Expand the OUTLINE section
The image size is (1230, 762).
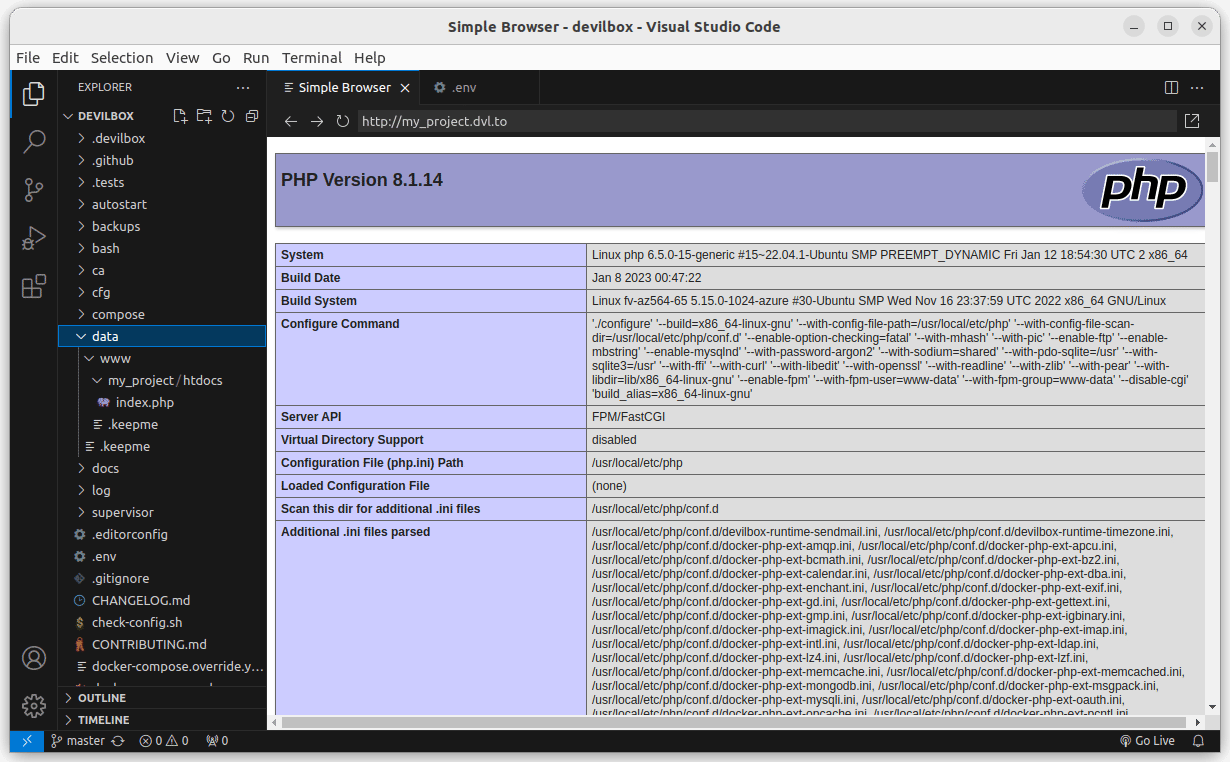click(x=101, y=698)
